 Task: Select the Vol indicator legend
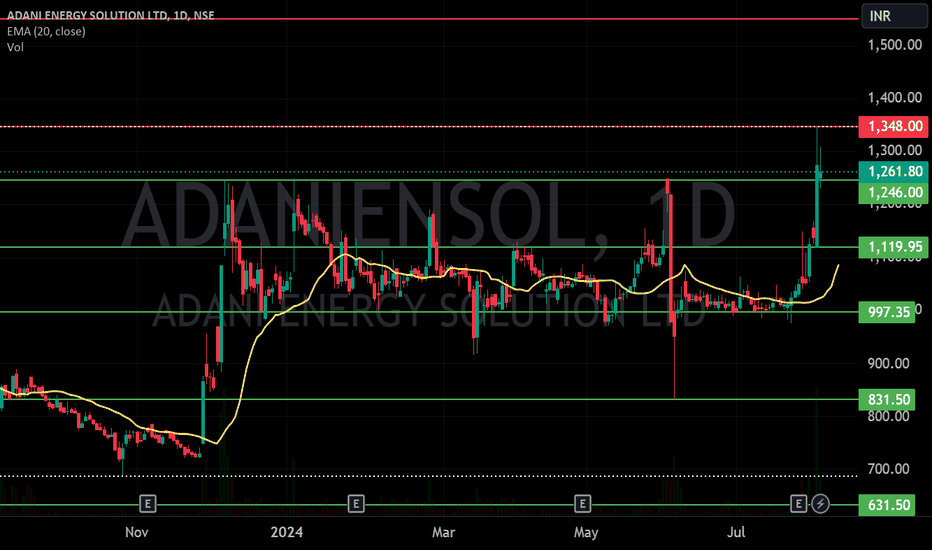pyautogui.click(x=15, y=47)
